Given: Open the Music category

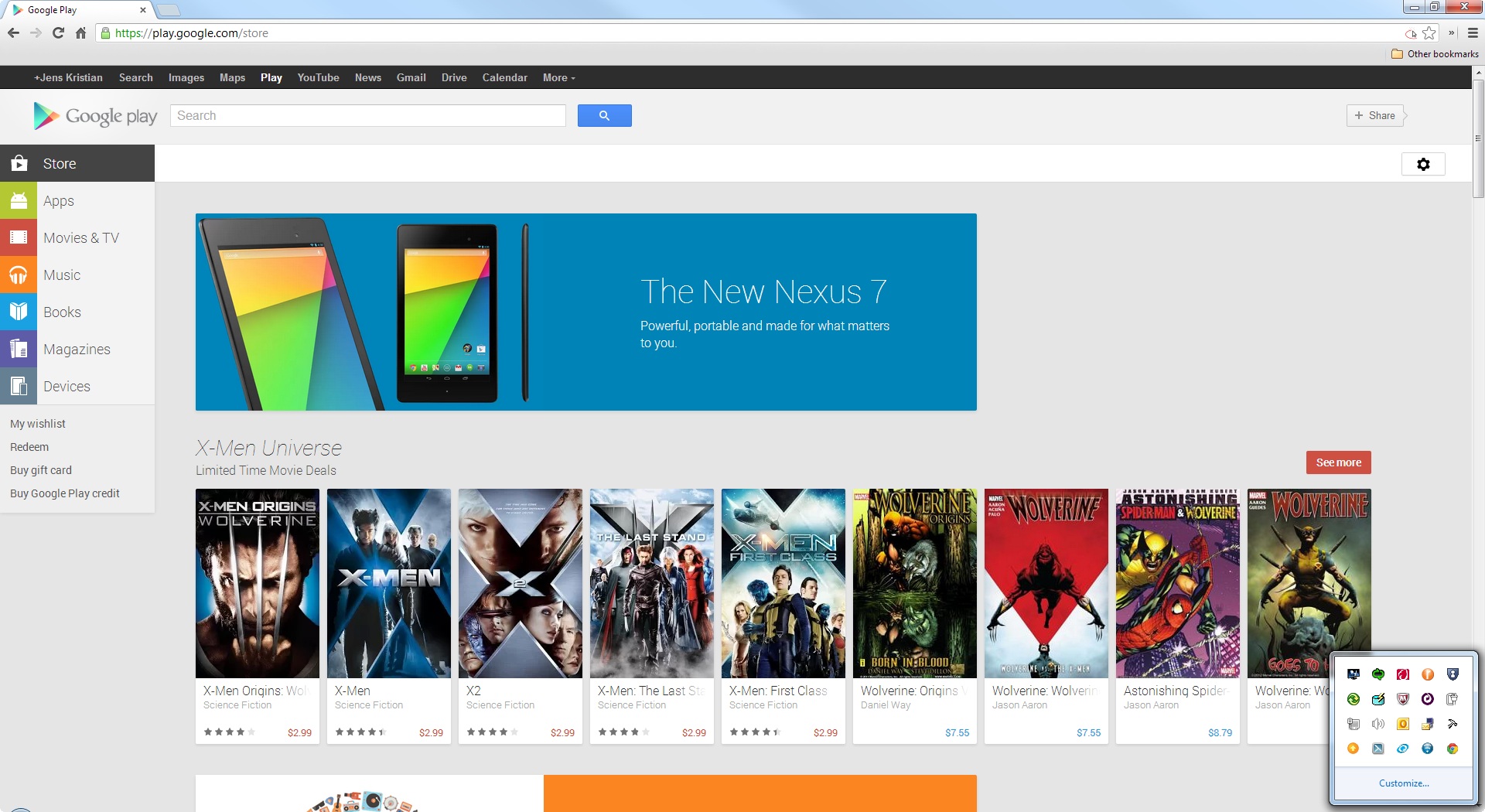Looking at the screenshot, I should (x=77, y=275).
